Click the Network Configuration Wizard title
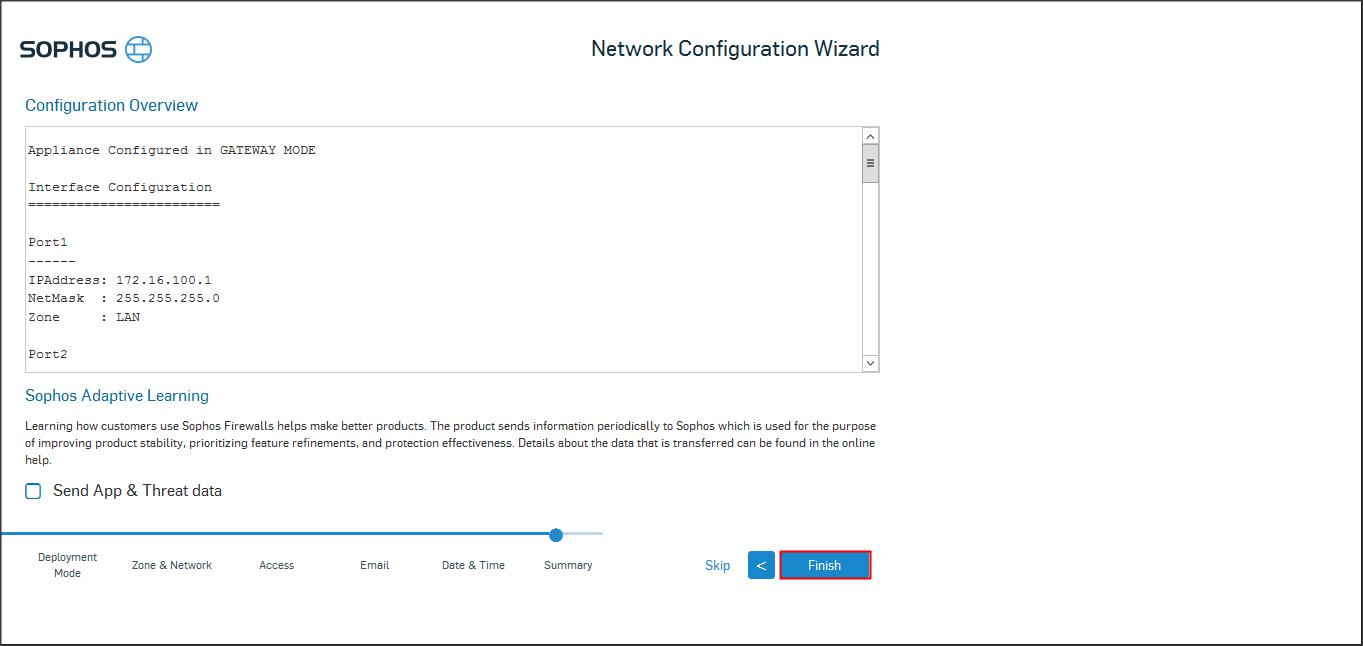 click(735, 49)
